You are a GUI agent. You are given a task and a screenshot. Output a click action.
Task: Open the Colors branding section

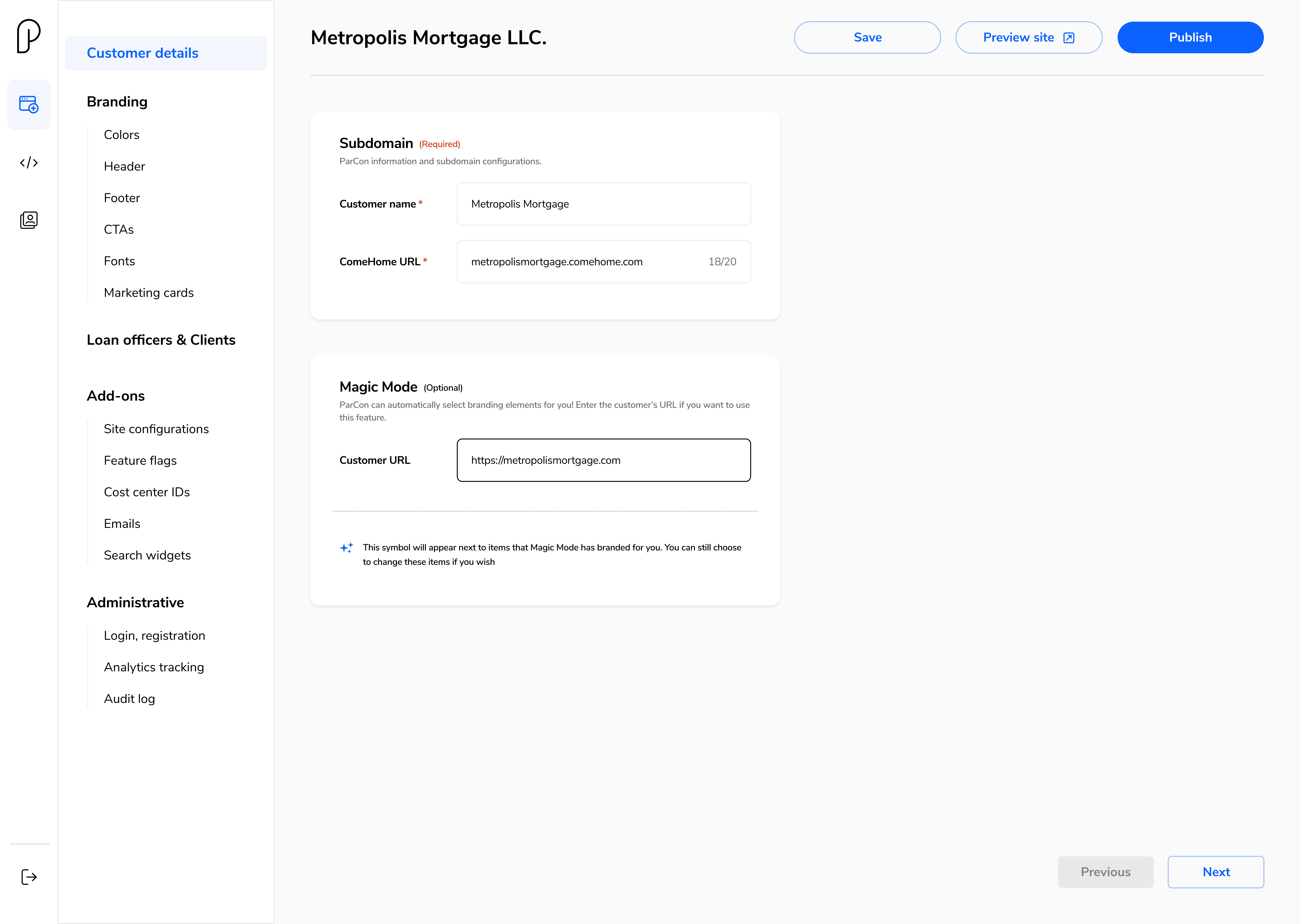tap(121, 135)
